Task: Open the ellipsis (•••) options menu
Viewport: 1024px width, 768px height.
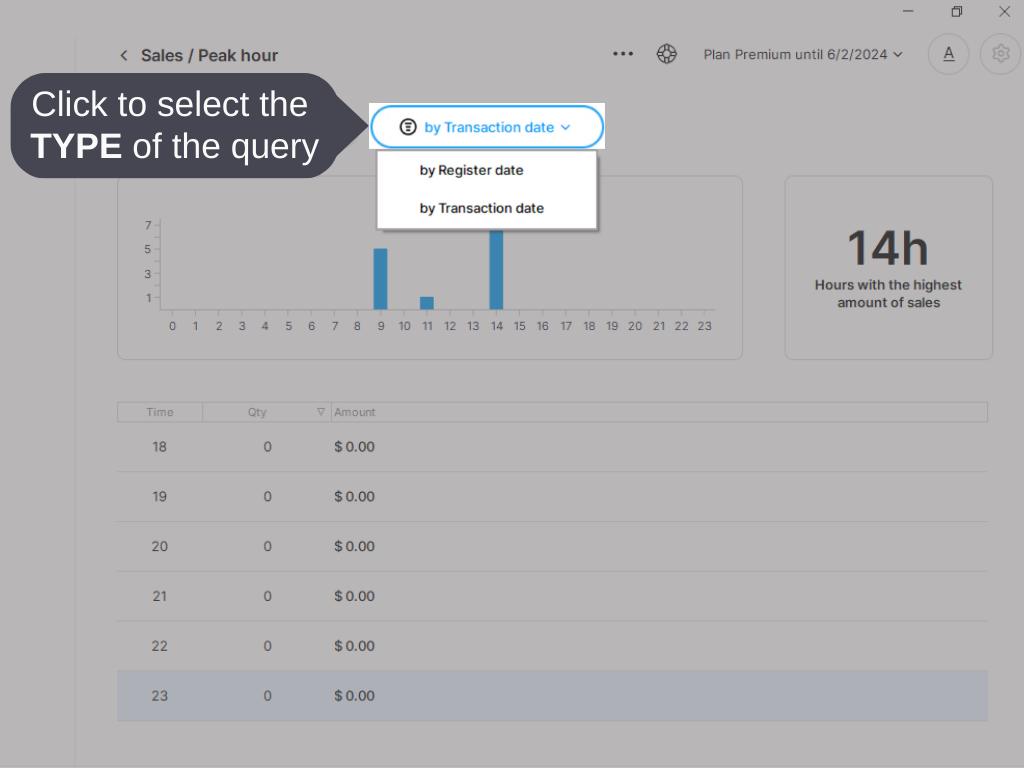Action: 622,54
